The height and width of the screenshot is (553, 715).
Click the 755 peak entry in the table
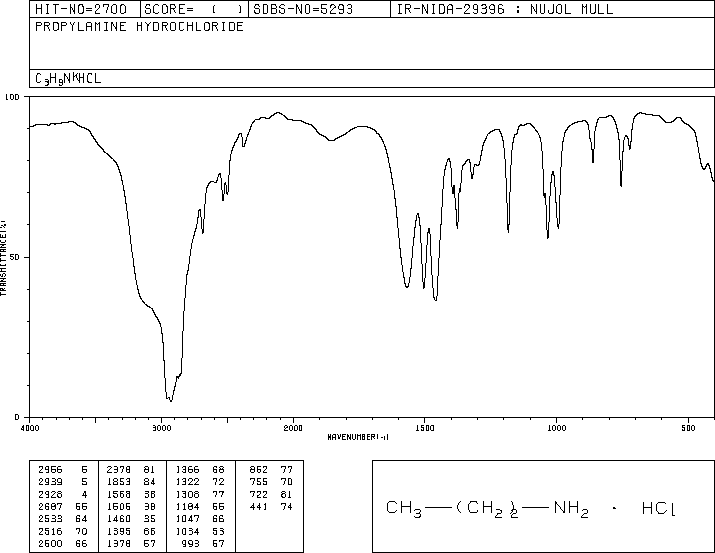(x=271, y=482)
